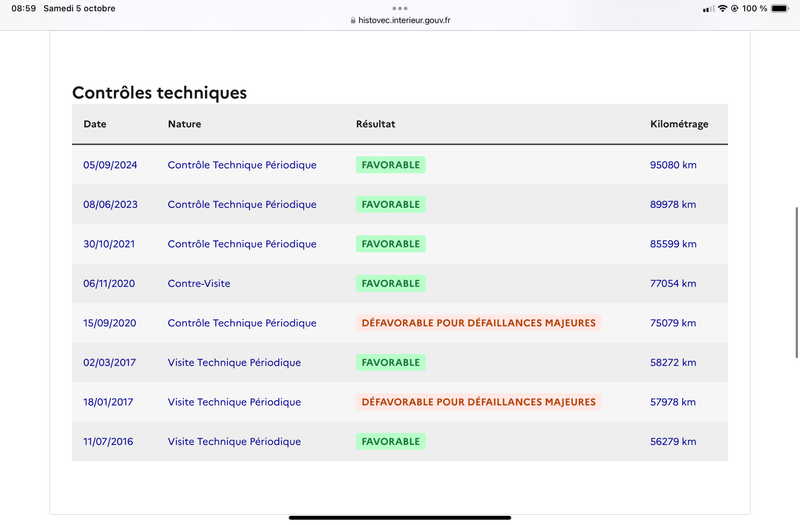Click the FAVORABLE badge for 05/09/2024

click(391, 165)
